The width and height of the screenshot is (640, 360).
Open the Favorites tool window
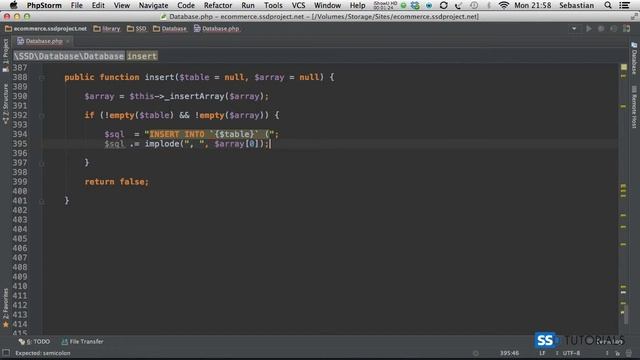point(5,307)
